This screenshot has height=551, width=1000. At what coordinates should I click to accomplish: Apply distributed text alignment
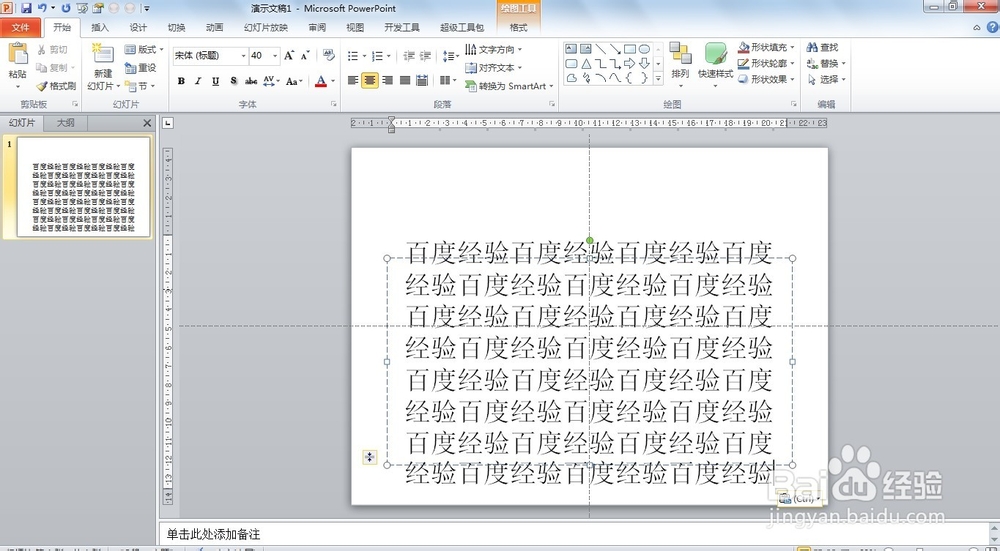point(422,80)
